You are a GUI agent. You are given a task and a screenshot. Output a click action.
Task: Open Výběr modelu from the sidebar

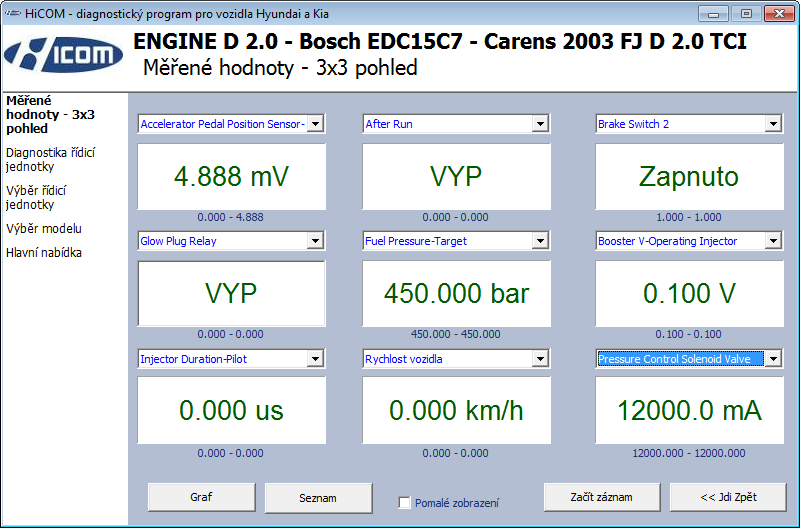click(43, 228)
